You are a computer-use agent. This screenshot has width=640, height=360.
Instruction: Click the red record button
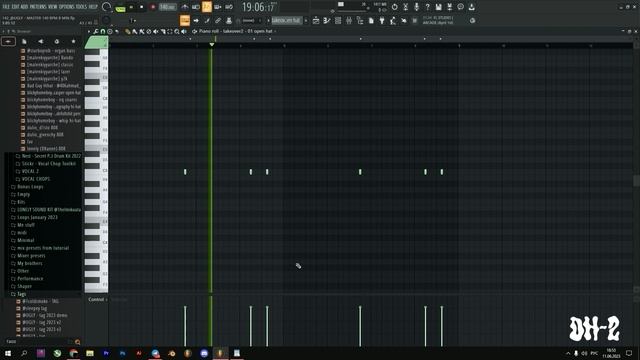153,7
